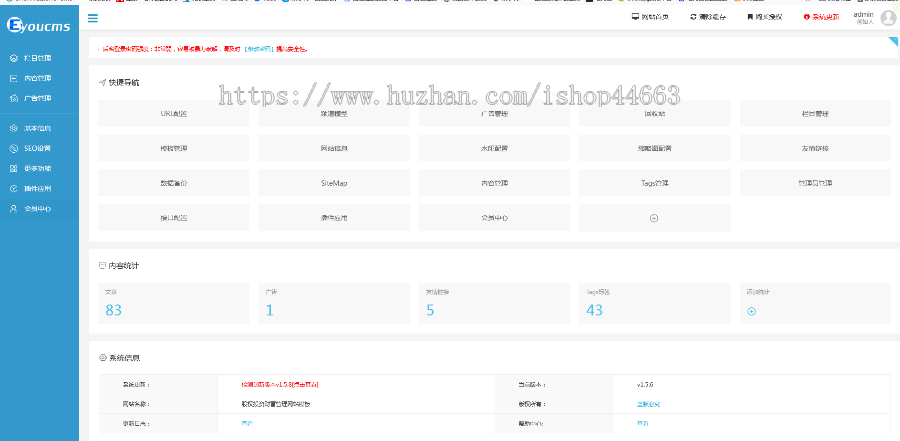Open URL配置 quick navigation tile

tap(174, 114)
